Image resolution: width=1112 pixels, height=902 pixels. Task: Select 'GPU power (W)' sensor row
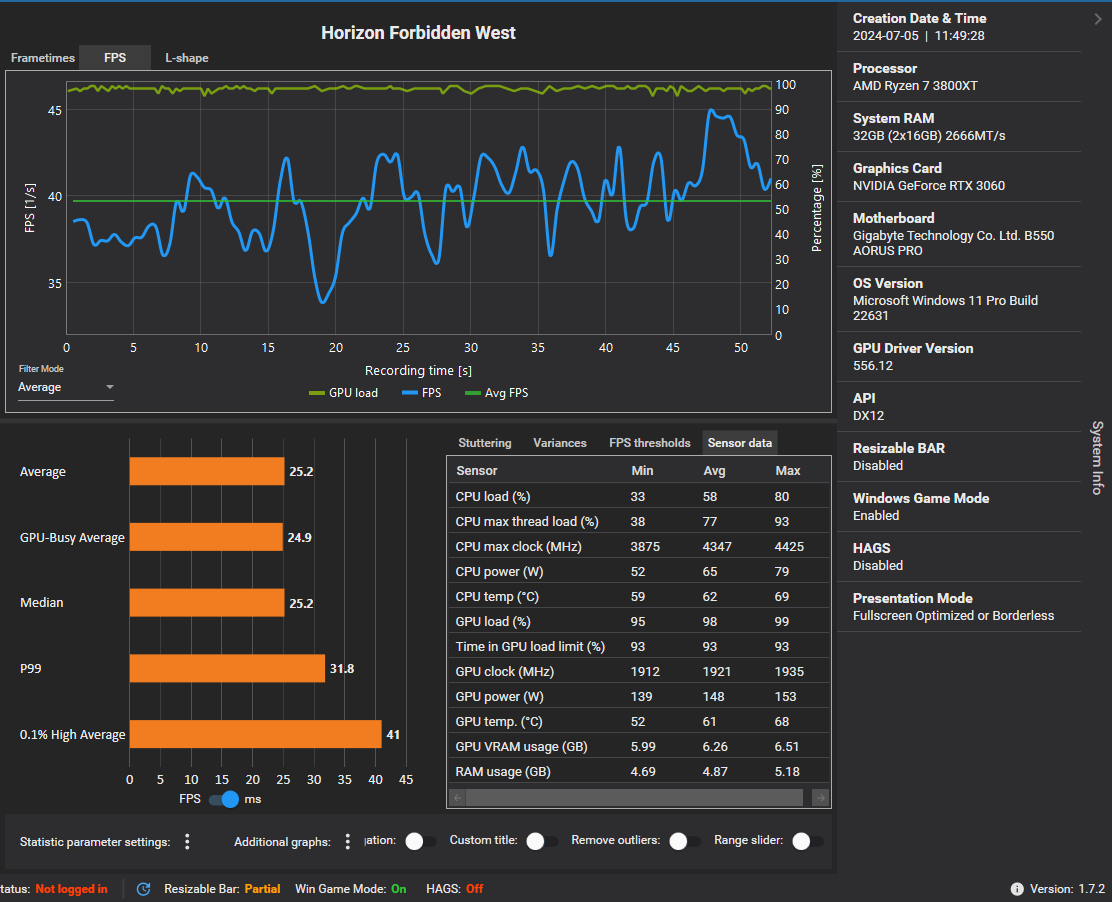638,696
